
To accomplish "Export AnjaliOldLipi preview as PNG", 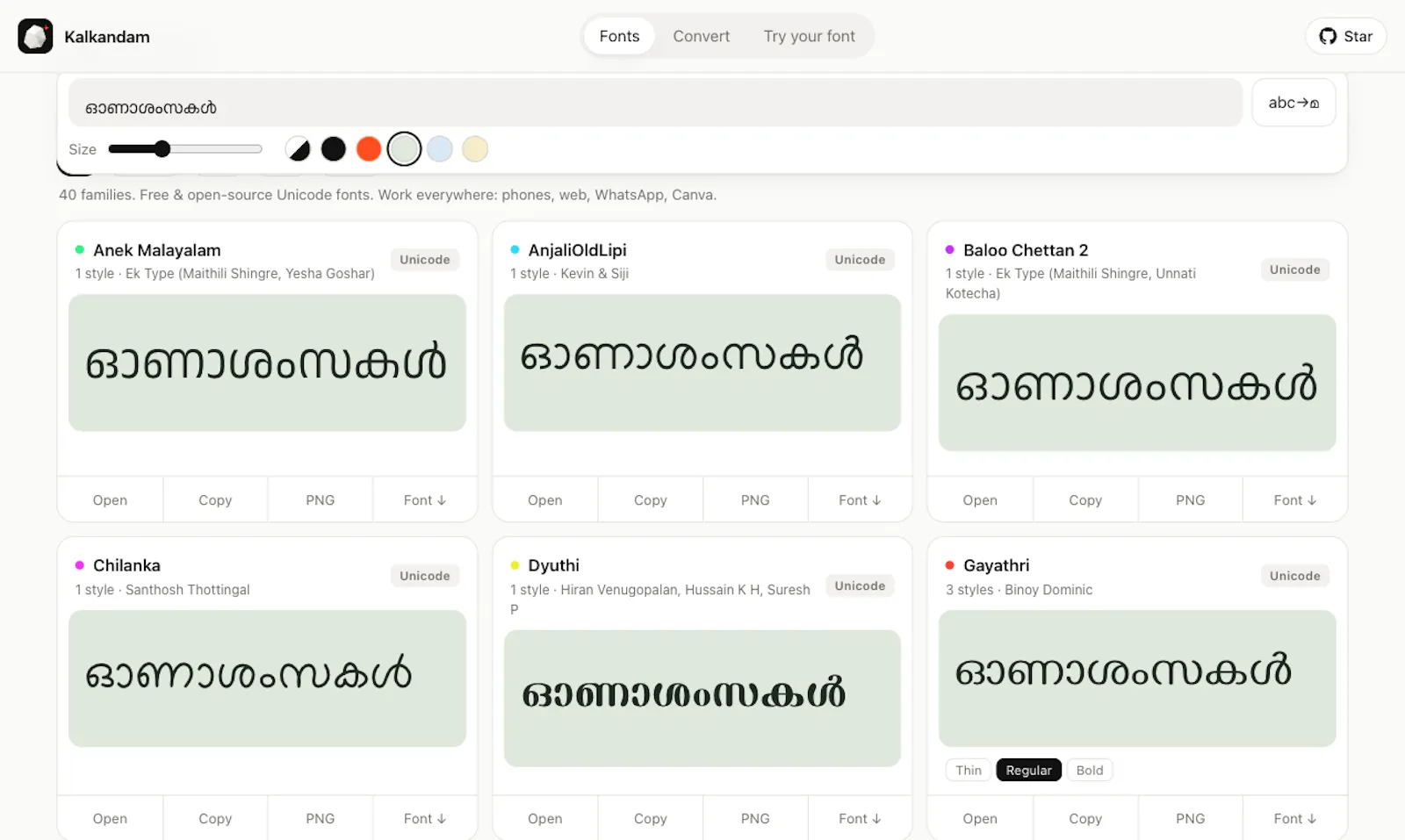I will [x=755, y=500].
